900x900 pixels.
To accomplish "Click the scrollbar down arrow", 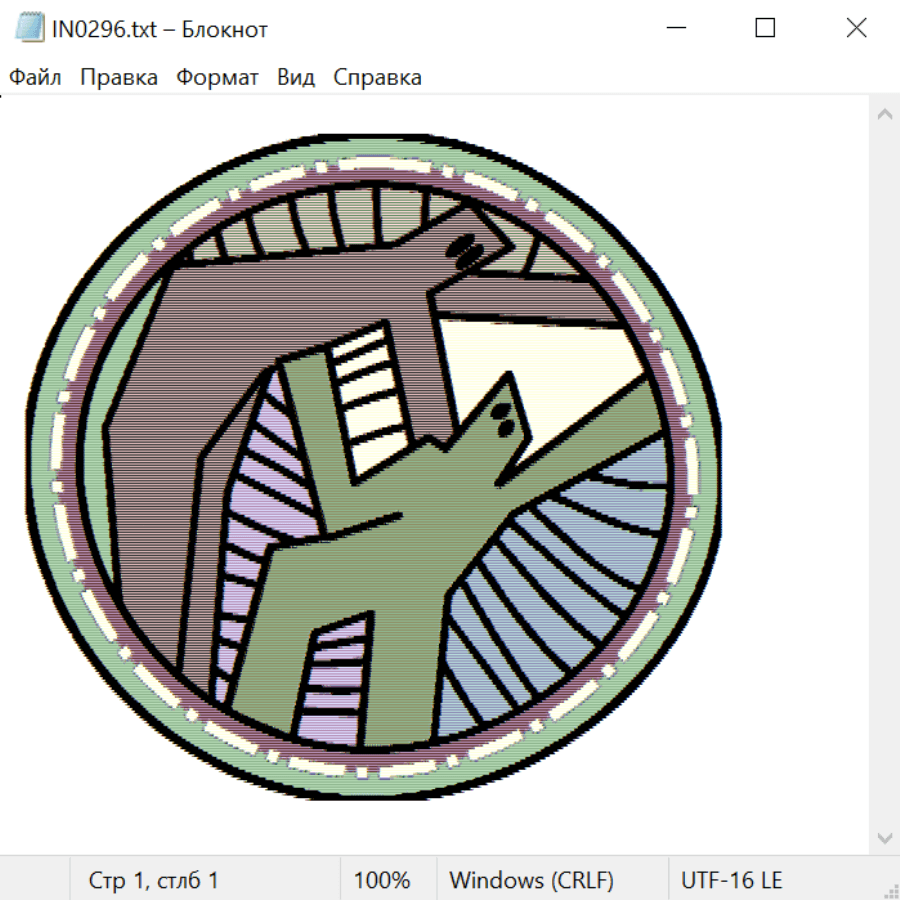I will tap(884, 836).
